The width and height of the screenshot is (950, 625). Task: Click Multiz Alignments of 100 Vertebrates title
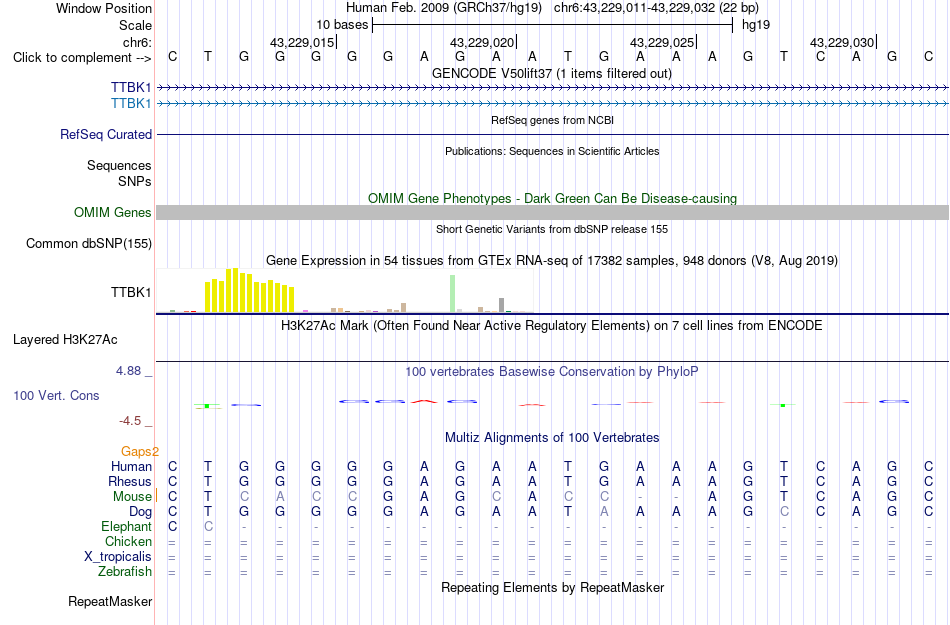[x=552, y=437]
